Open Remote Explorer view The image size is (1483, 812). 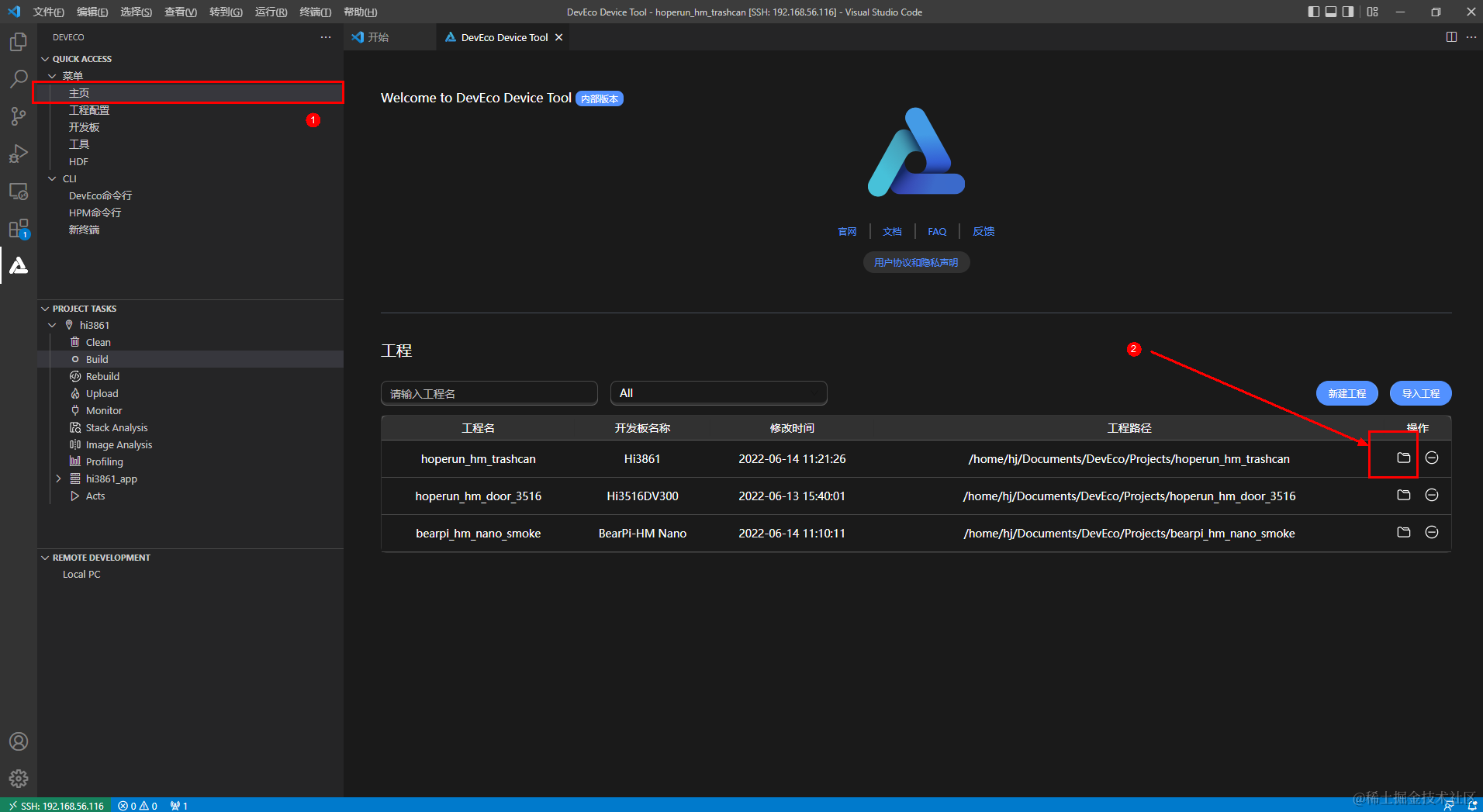(19, 191)
